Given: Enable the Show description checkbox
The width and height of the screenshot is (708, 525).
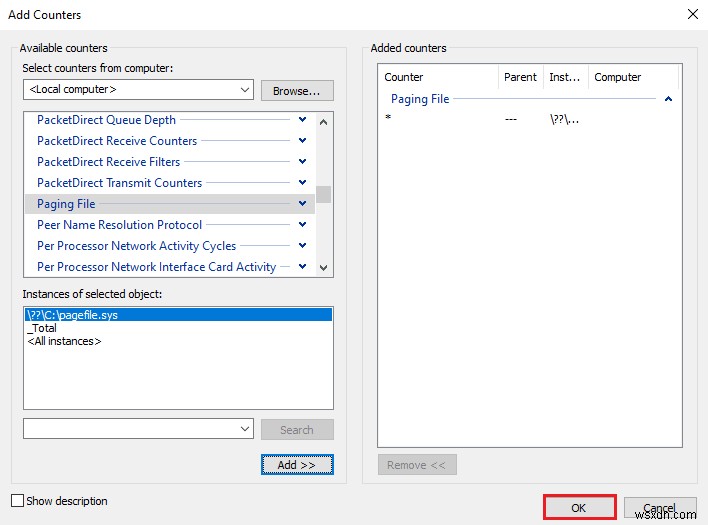Looking at the screenshot, I should (17, 501).
